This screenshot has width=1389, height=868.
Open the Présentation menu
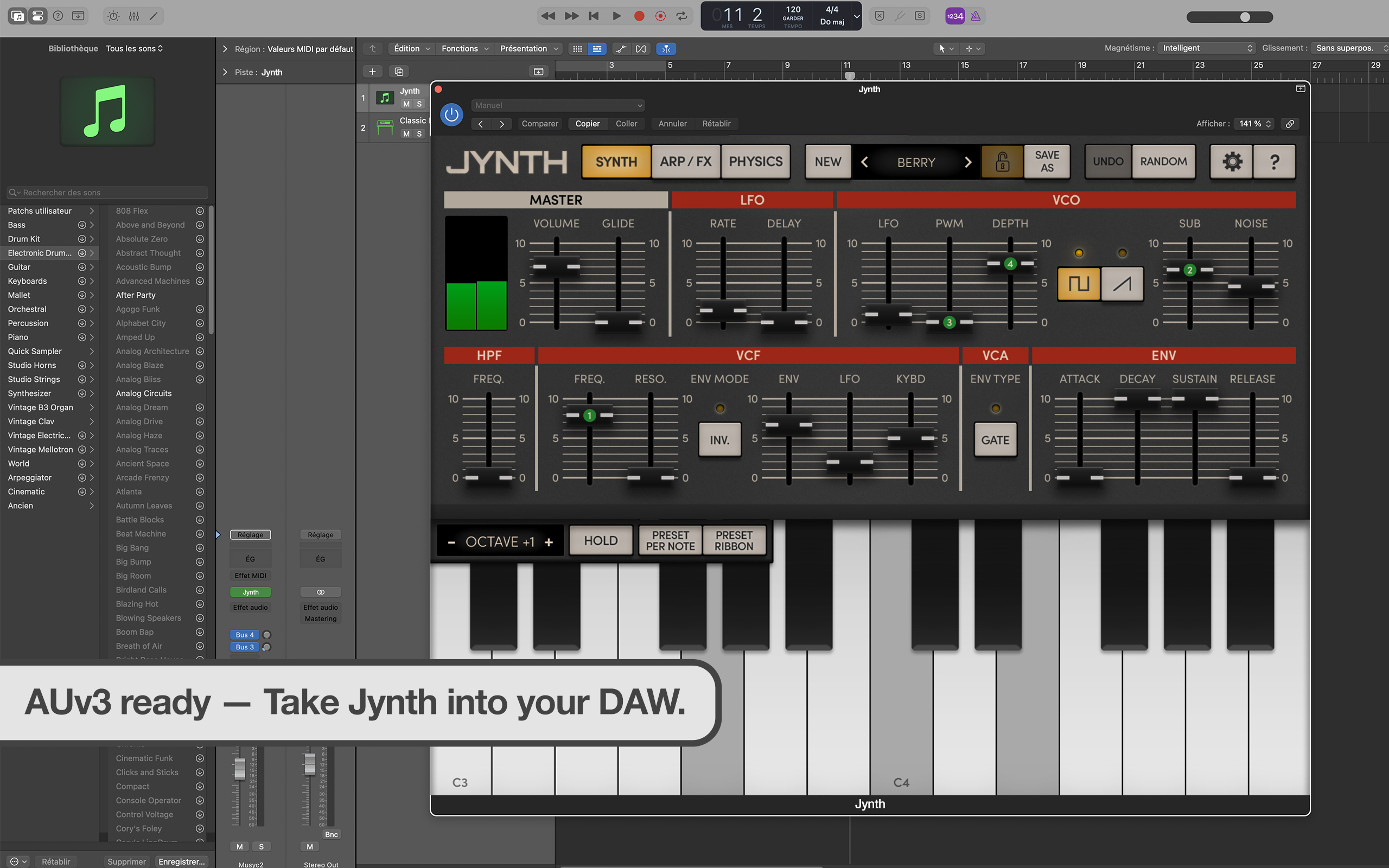528,49
